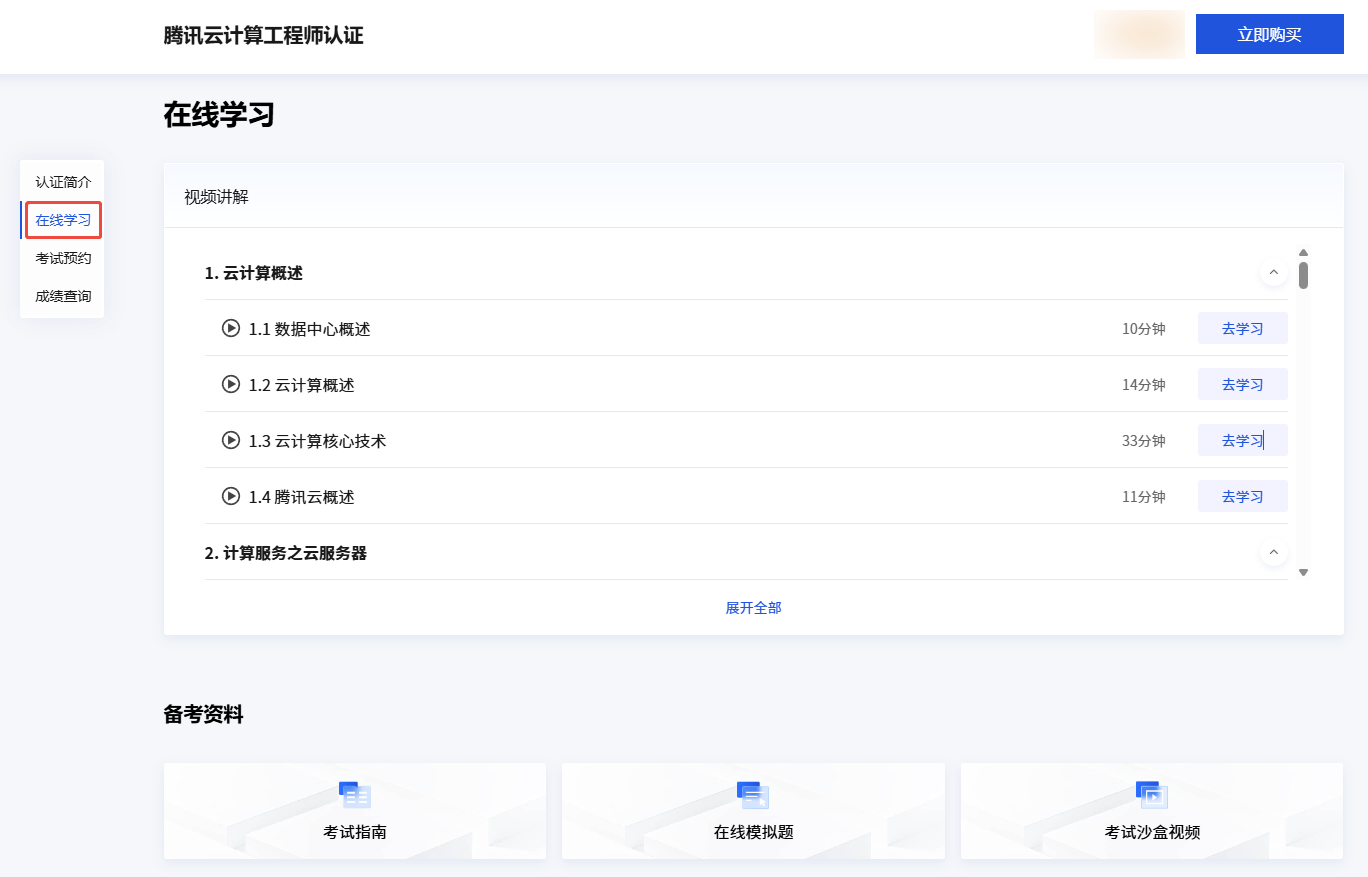Click the 考试指南 document icon
The width and height of the screenshot is (1368, 877).
355,795
